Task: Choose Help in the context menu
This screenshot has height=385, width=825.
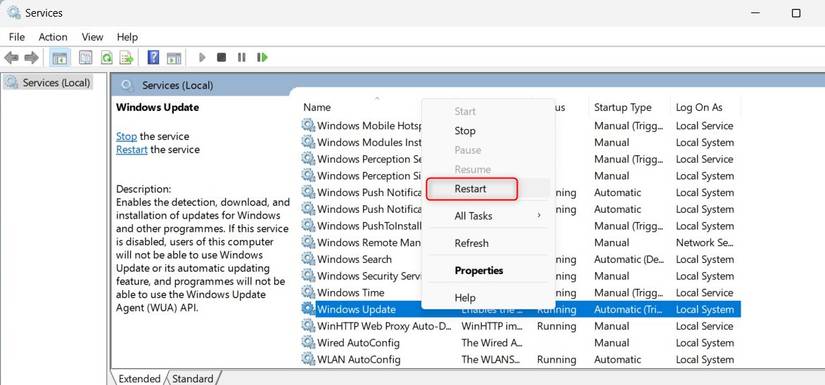Action: click(x=488, y=298)
